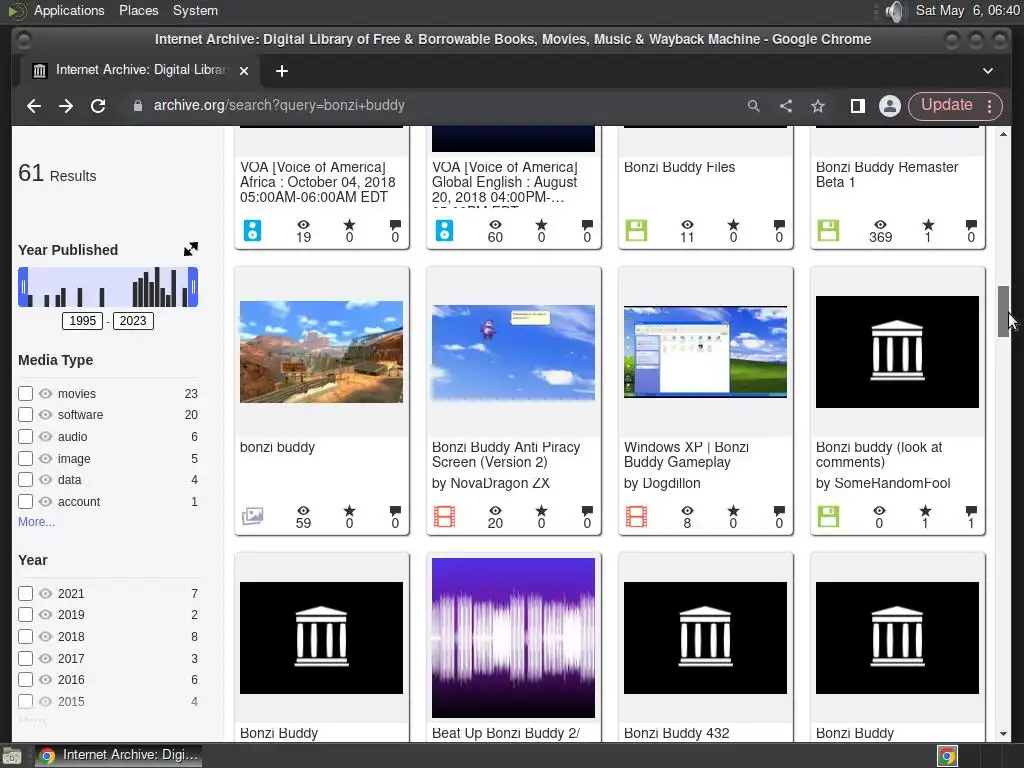Open the Chrome profile avatar
Image resolution: width=1024 pixels, height=768 pixels.
(889, 106)
